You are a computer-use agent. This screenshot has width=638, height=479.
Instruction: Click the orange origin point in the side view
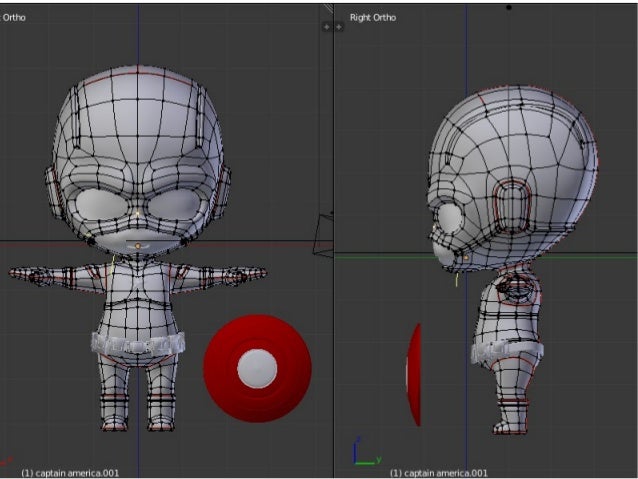[x=466, y=257]
